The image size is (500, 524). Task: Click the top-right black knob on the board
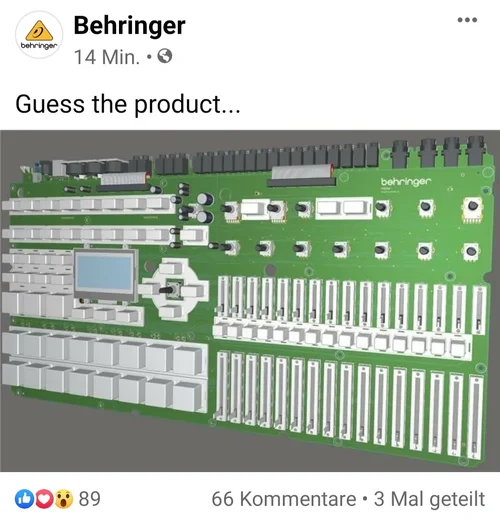(x=472, y=205)
